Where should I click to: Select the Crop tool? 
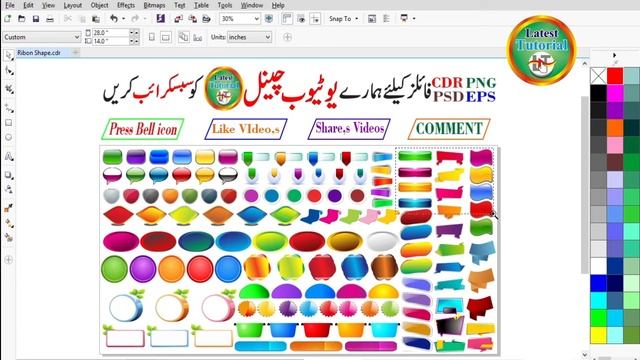pos(9,89)
